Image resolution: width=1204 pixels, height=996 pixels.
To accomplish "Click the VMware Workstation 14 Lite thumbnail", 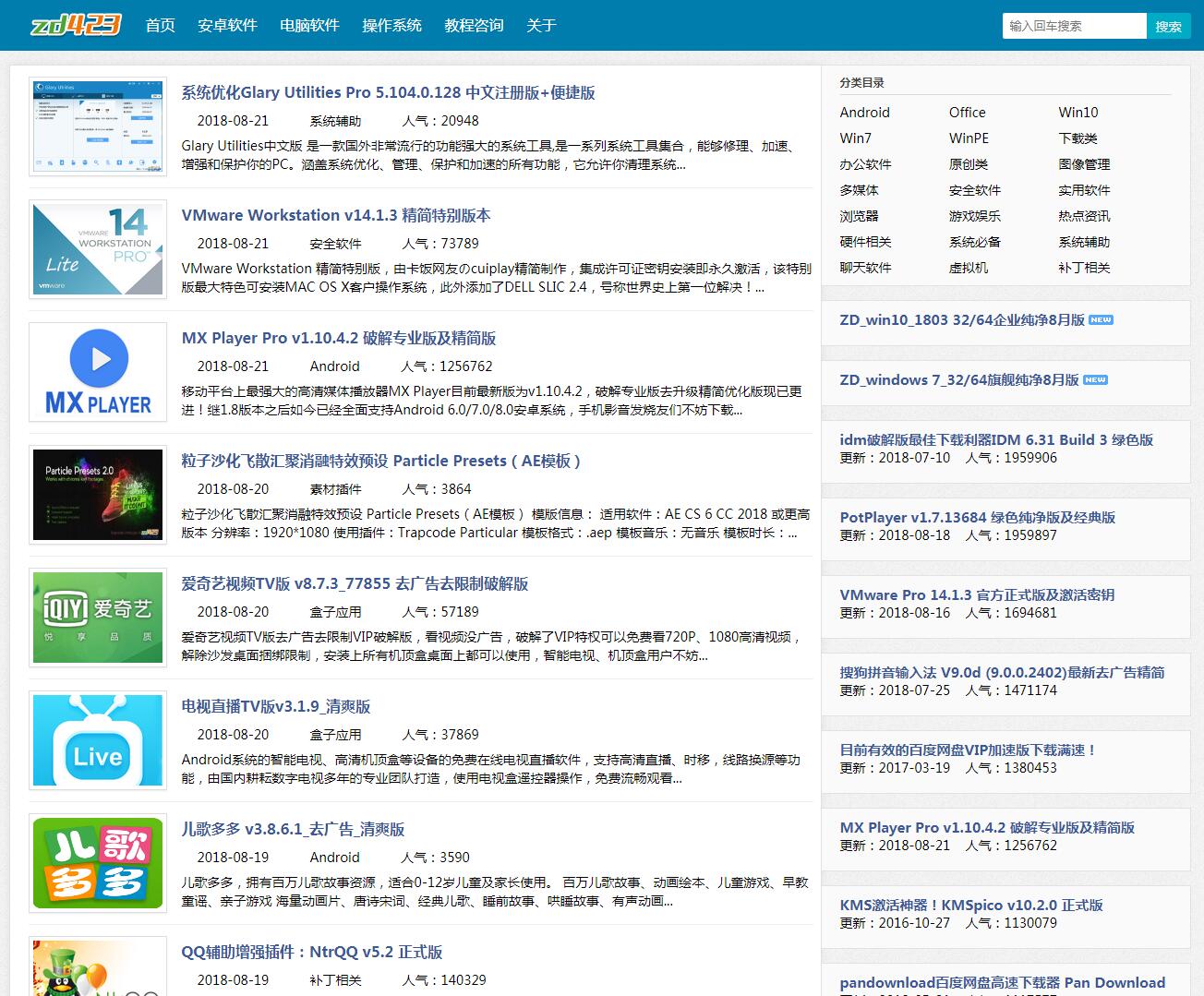I will [98, 249].
